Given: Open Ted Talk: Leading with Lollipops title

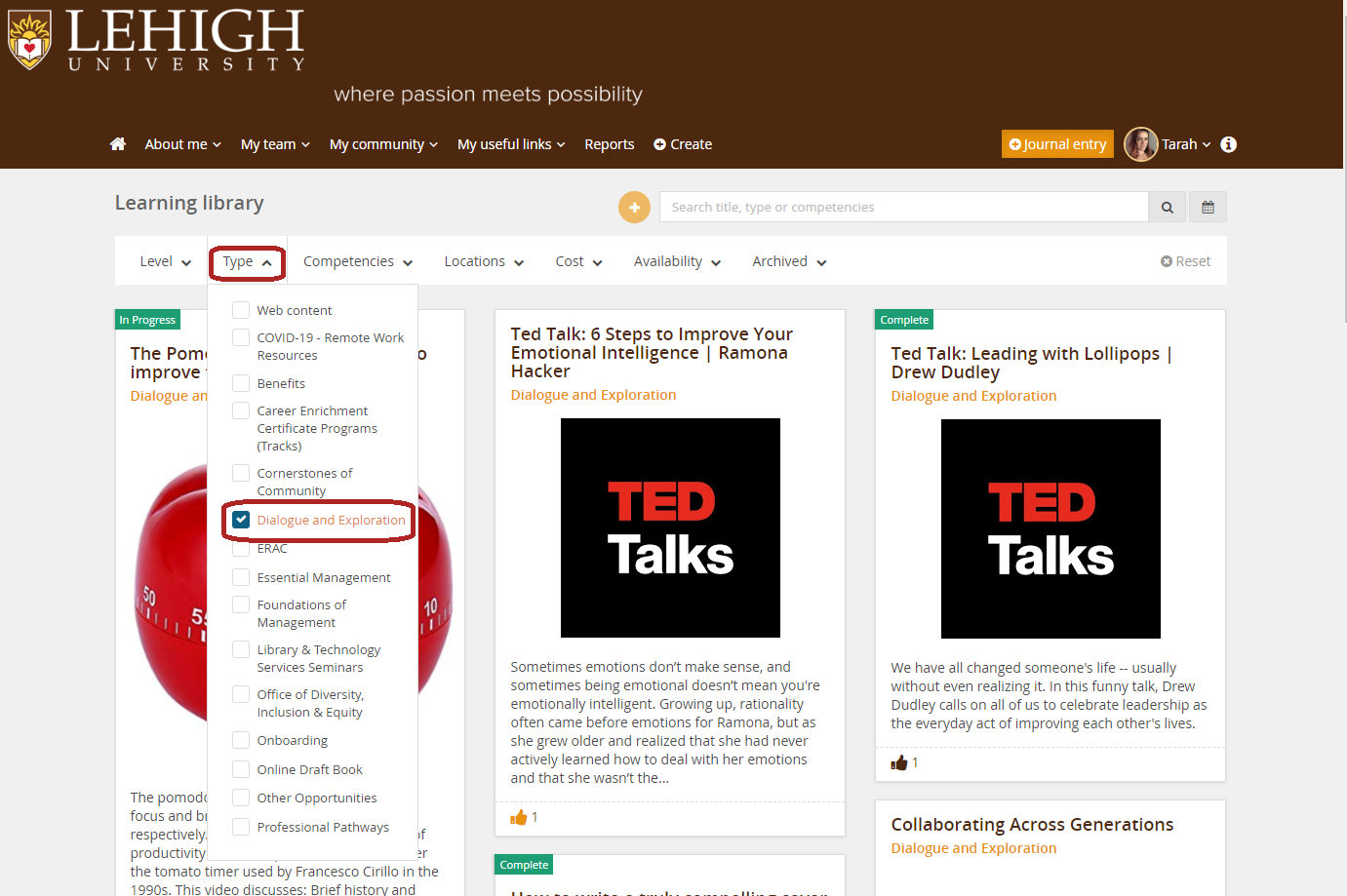Looking at the screenshot, I should point(1032,363).
